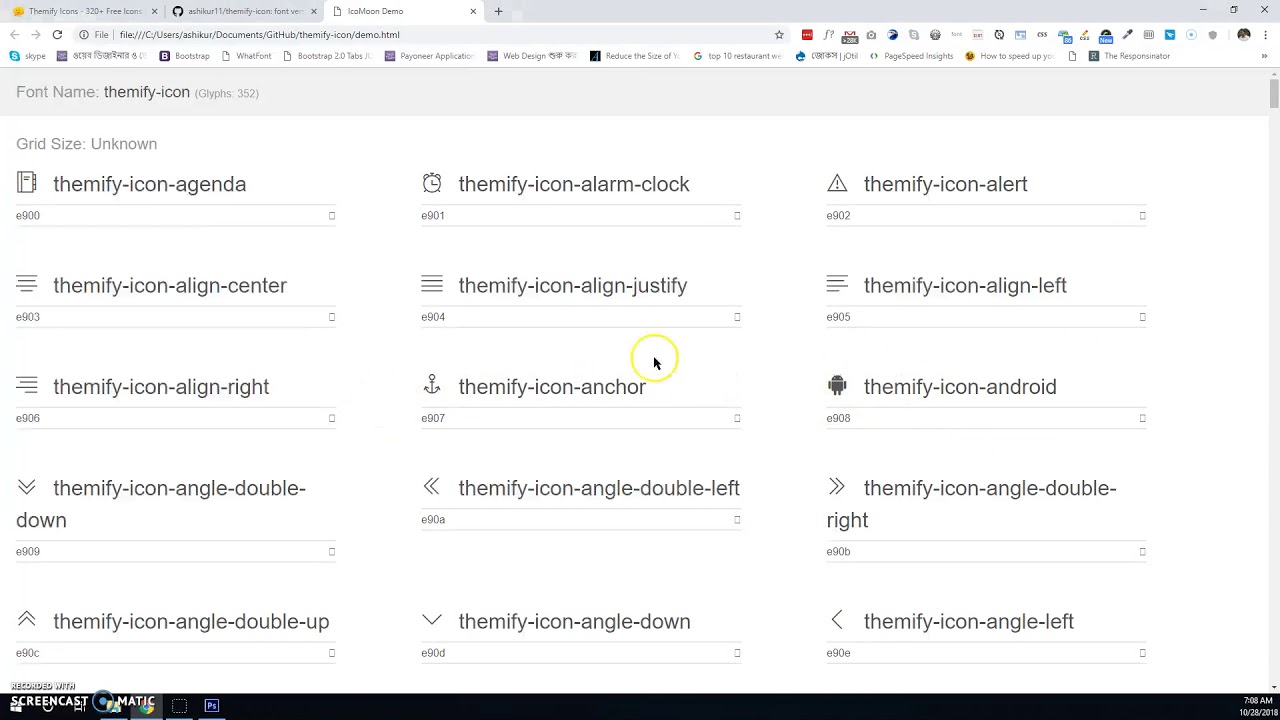
Task: Show hidden bookmarks with overflow chevron
Action: (x=1264, y=56)
